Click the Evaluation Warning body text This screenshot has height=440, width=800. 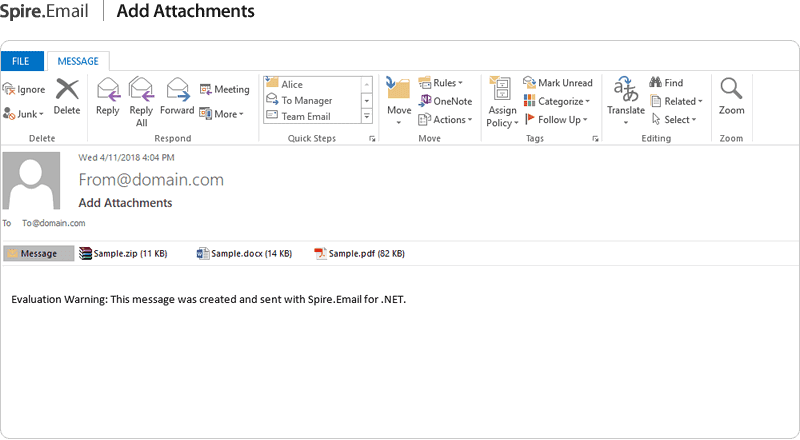tap(209, 300)
